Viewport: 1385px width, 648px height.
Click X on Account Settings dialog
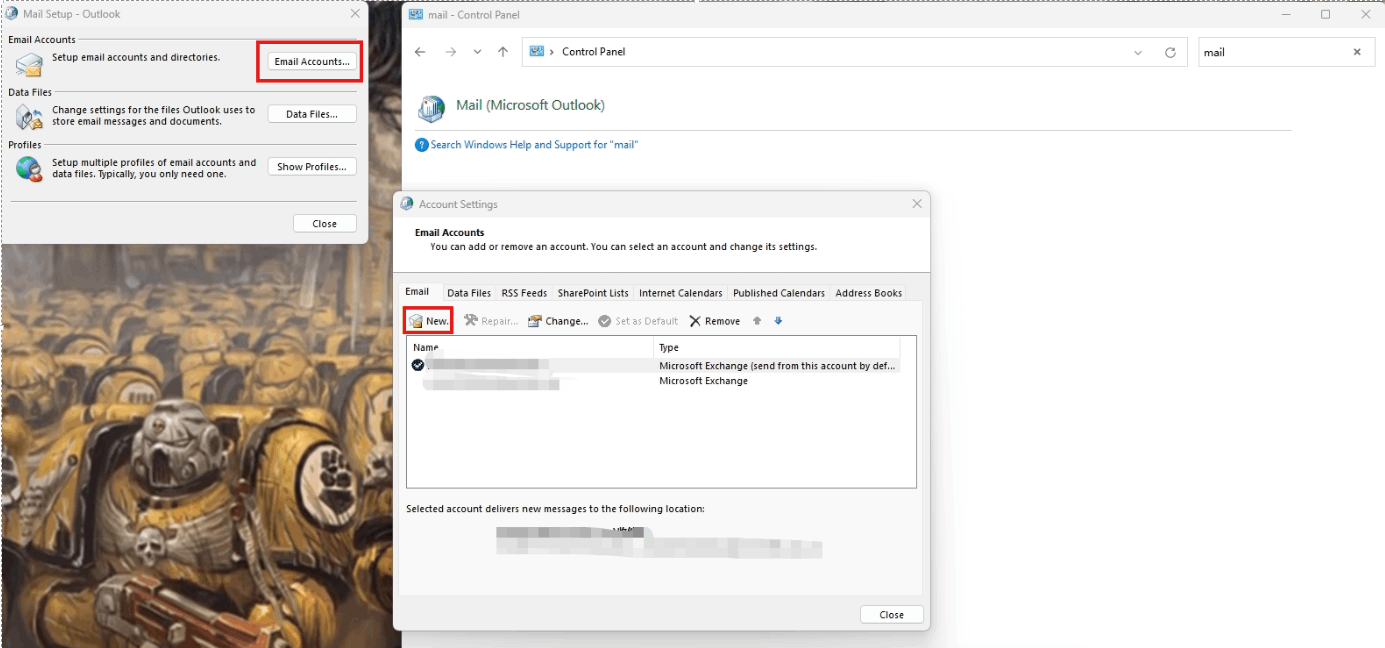[917, 204]
